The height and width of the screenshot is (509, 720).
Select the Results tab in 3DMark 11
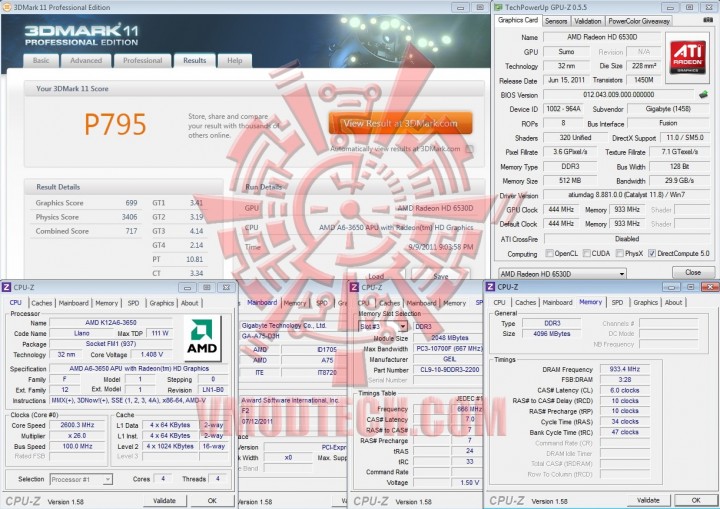click(195, 61)
